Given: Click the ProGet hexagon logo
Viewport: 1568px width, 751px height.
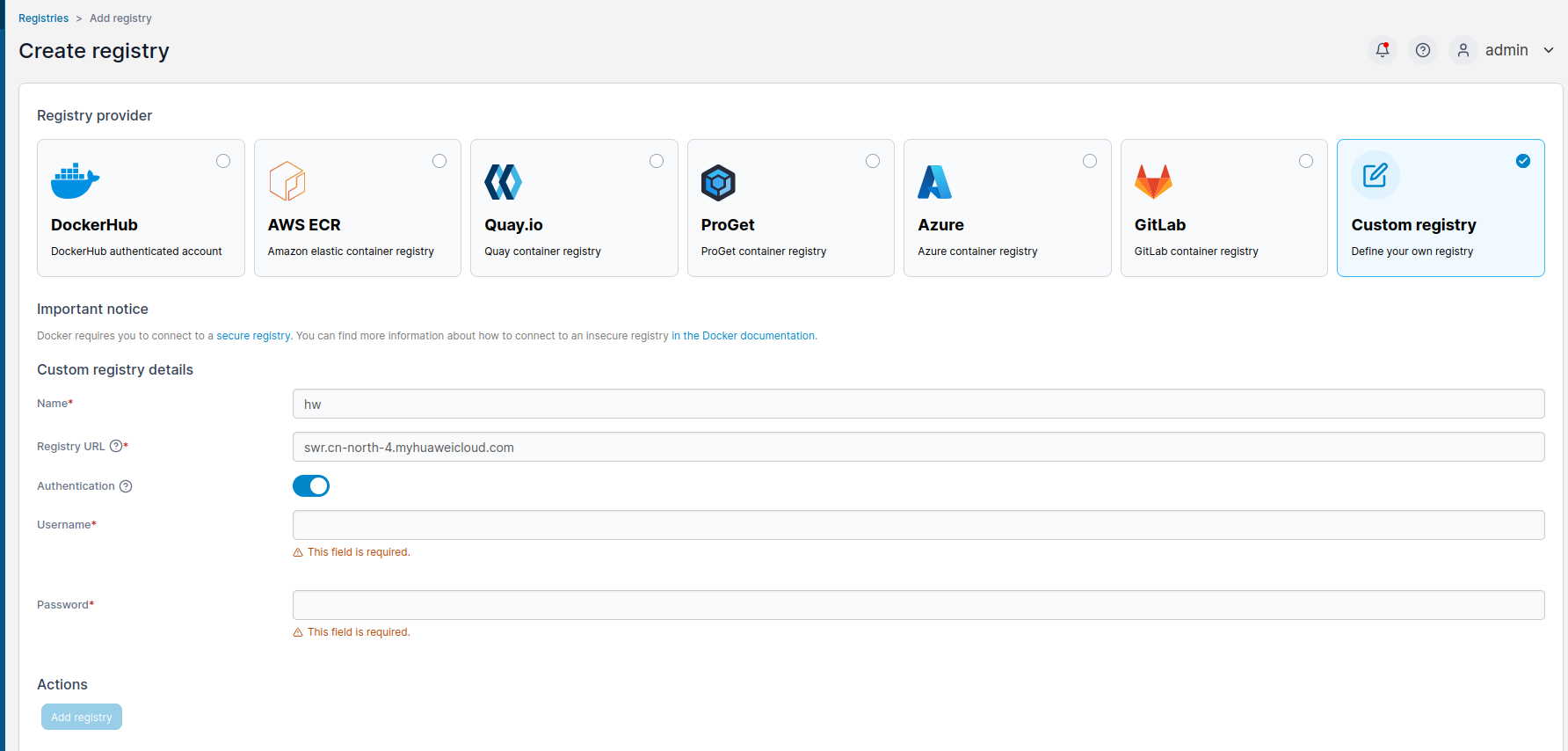Looking at the screenshot, I should pos(718,182).
